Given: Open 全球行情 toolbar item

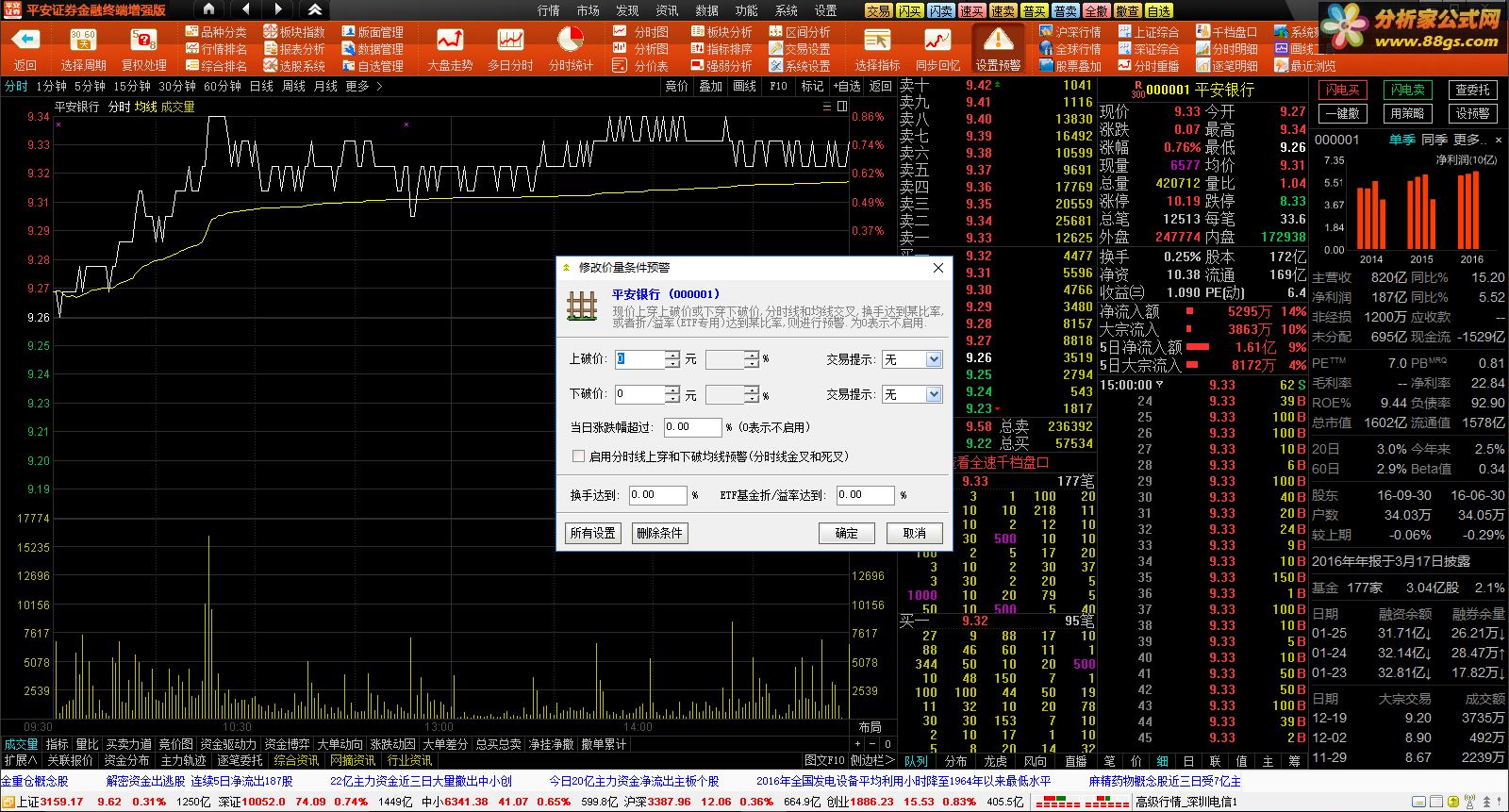Looking at the screenshot, I should [1070, 49].
